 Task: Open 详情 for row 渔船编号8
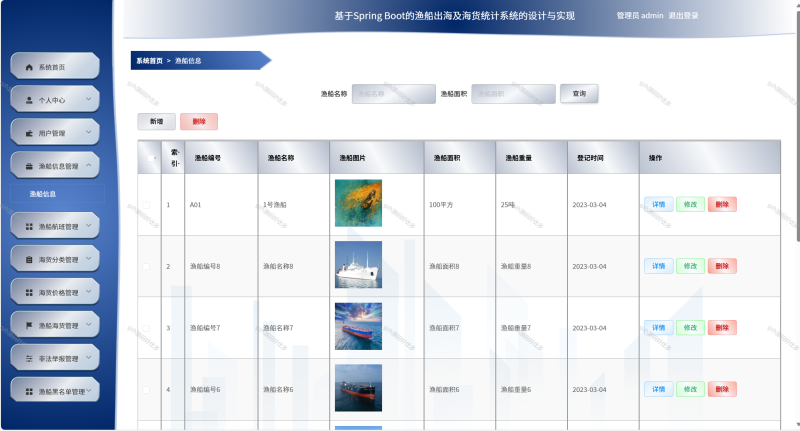coord(659,266)
